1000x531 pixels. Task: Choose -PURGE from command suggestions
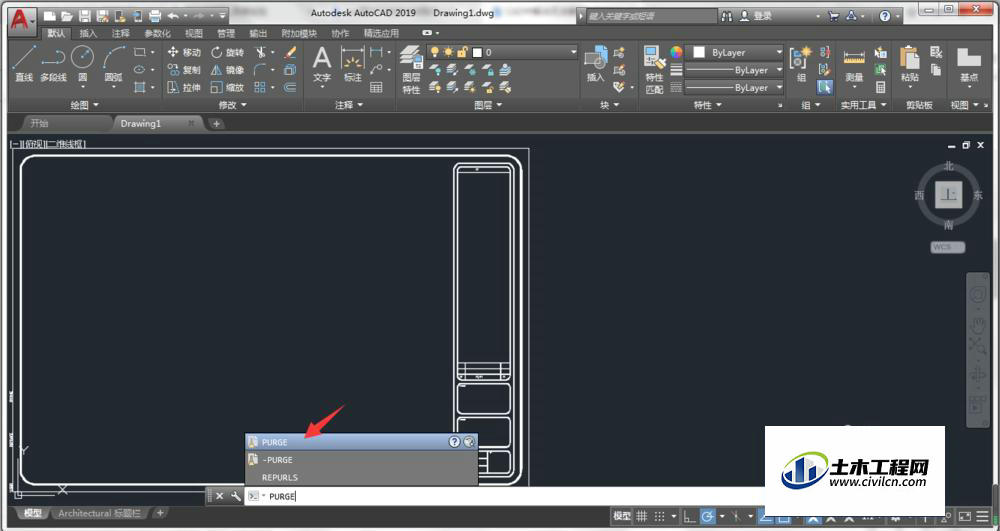362,460
